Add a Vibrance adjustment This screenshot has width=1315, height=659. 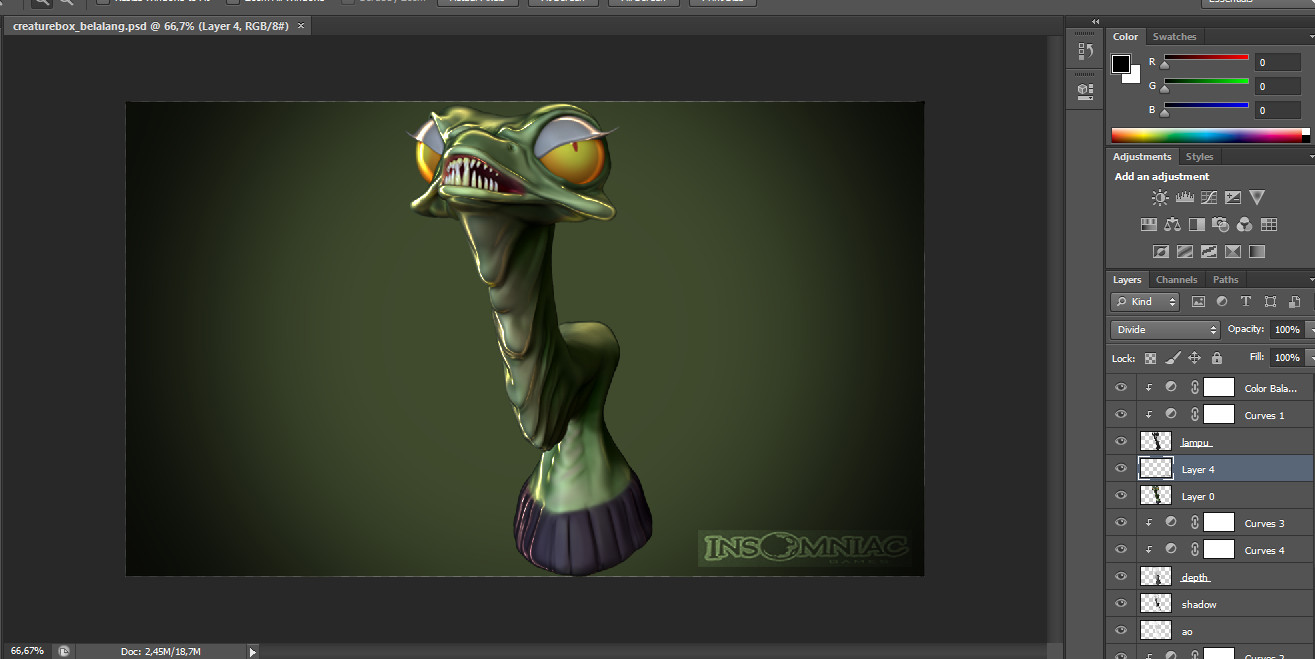click(1257, 198)
